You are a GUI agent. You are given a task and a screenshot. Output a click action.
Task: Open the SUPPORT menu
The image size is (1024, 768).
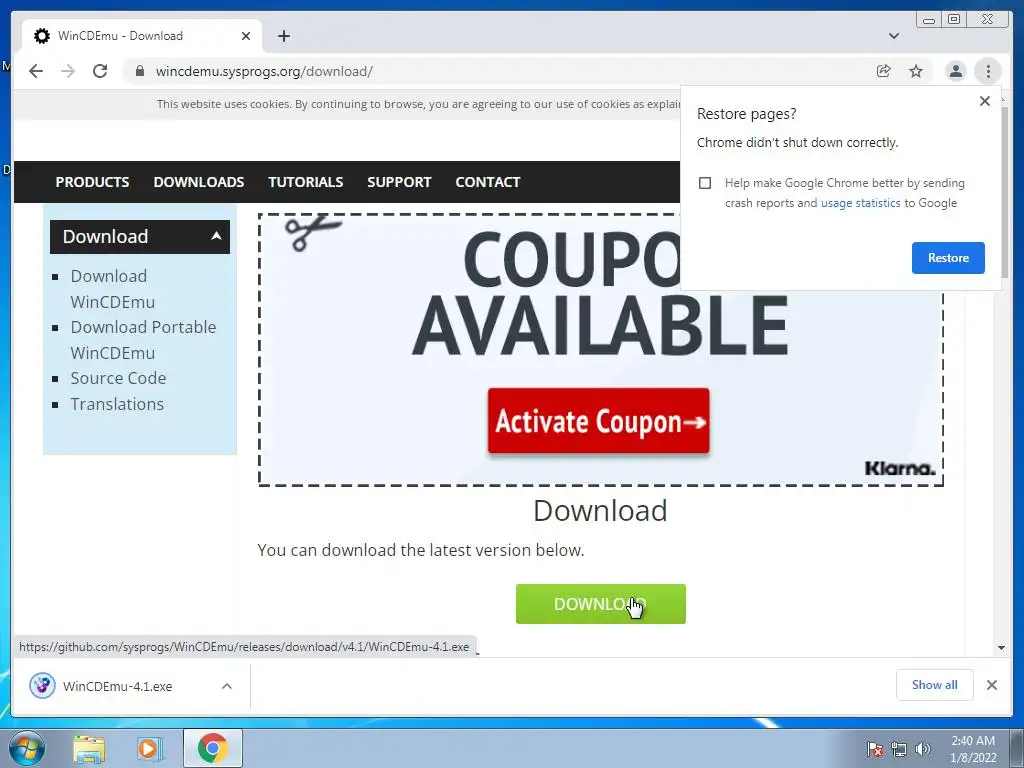click(399, 182)
